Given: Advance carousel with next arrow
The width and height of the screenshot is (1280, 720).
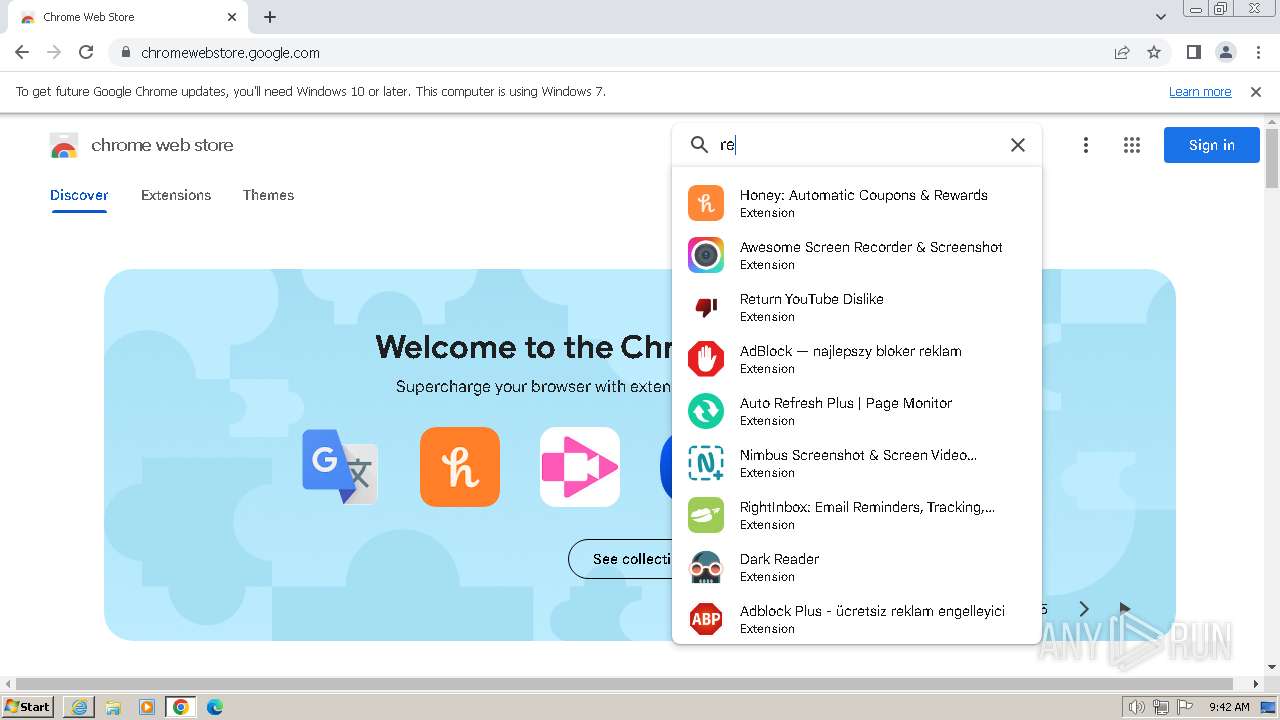Looking at the screenshot, I should pos(1083,609).
